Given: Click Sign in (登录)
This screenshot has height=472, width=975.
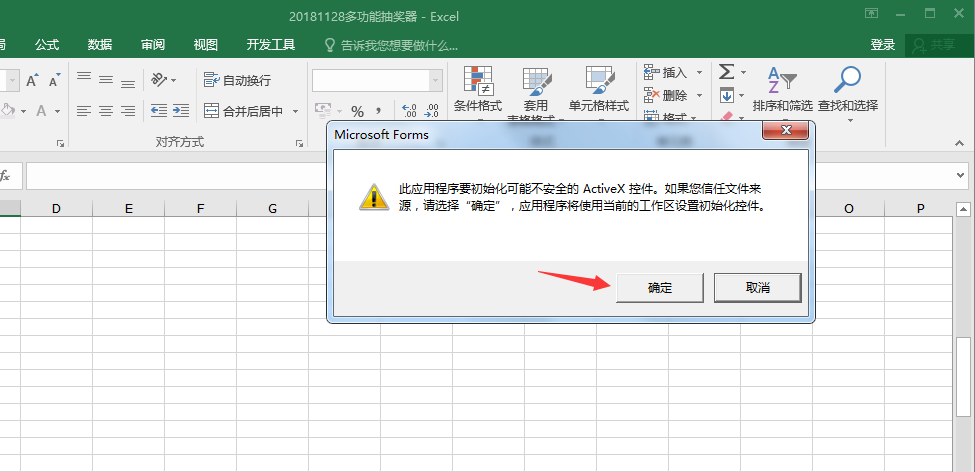Looking at the screenshot, I should point(882,45).
